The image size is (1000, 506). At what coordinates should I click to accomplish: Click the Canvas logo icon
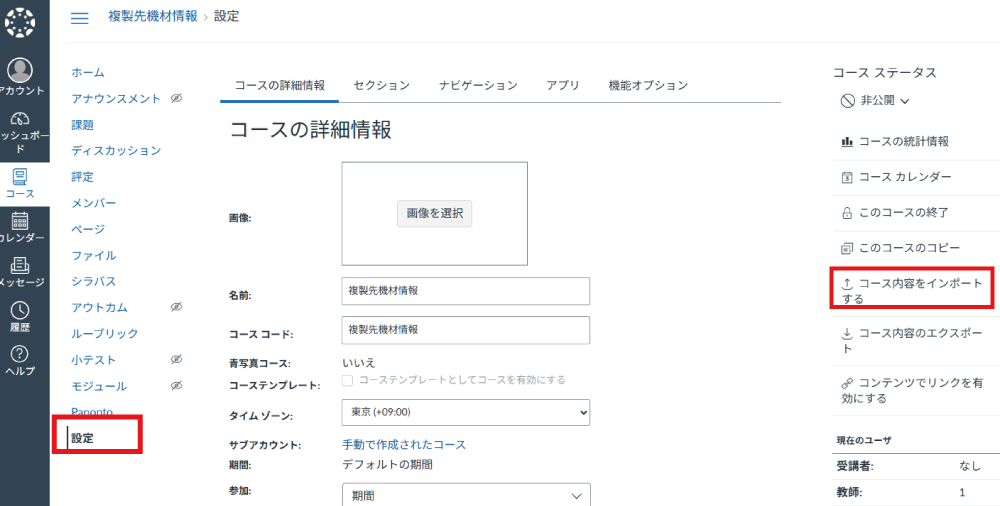click(20, 23)
